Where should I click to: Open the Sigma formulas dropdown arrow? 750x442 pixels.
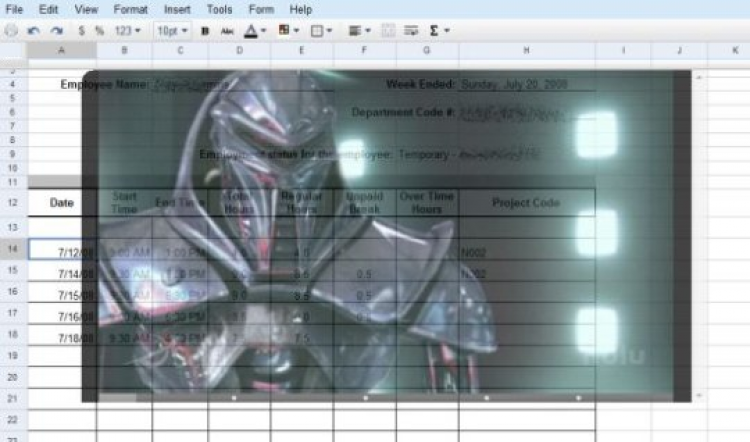[x=447, y=31]
